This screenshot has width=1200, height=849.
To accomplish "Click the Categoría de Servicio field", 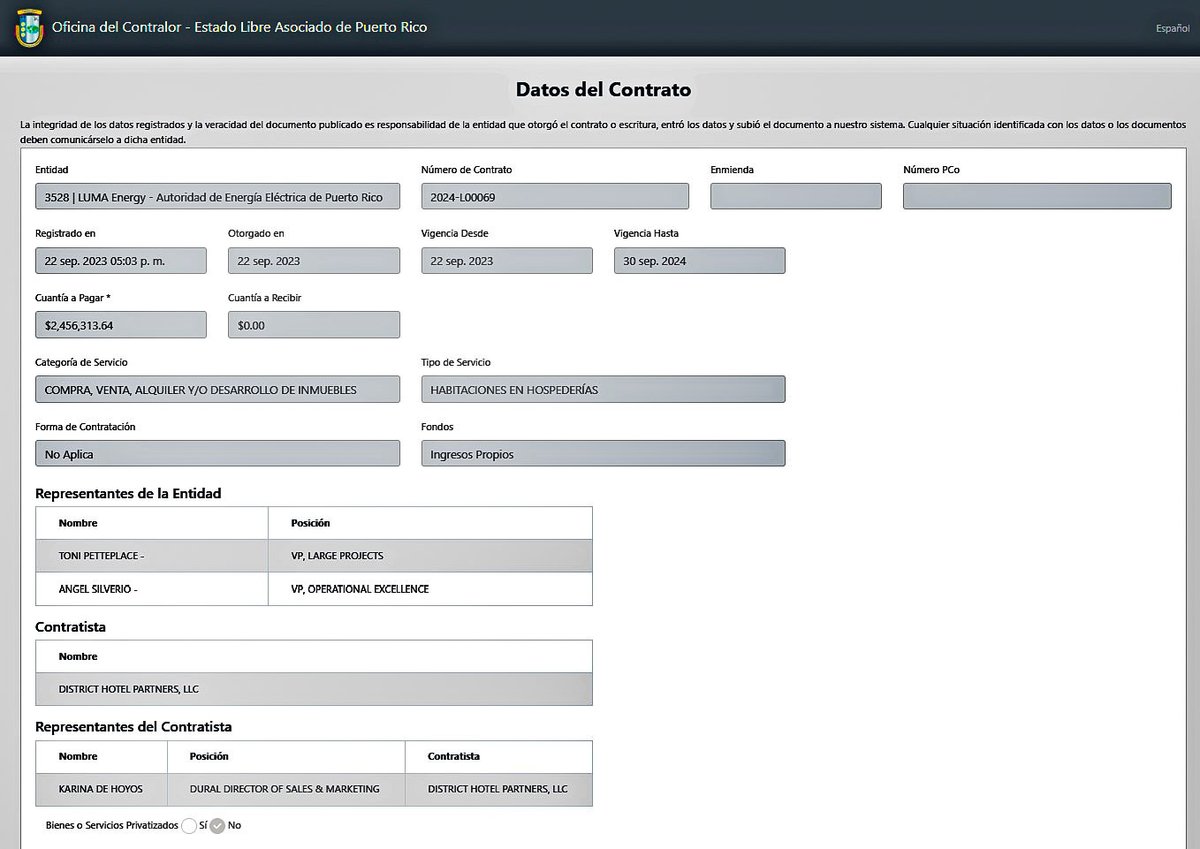I will click(217, 389).
